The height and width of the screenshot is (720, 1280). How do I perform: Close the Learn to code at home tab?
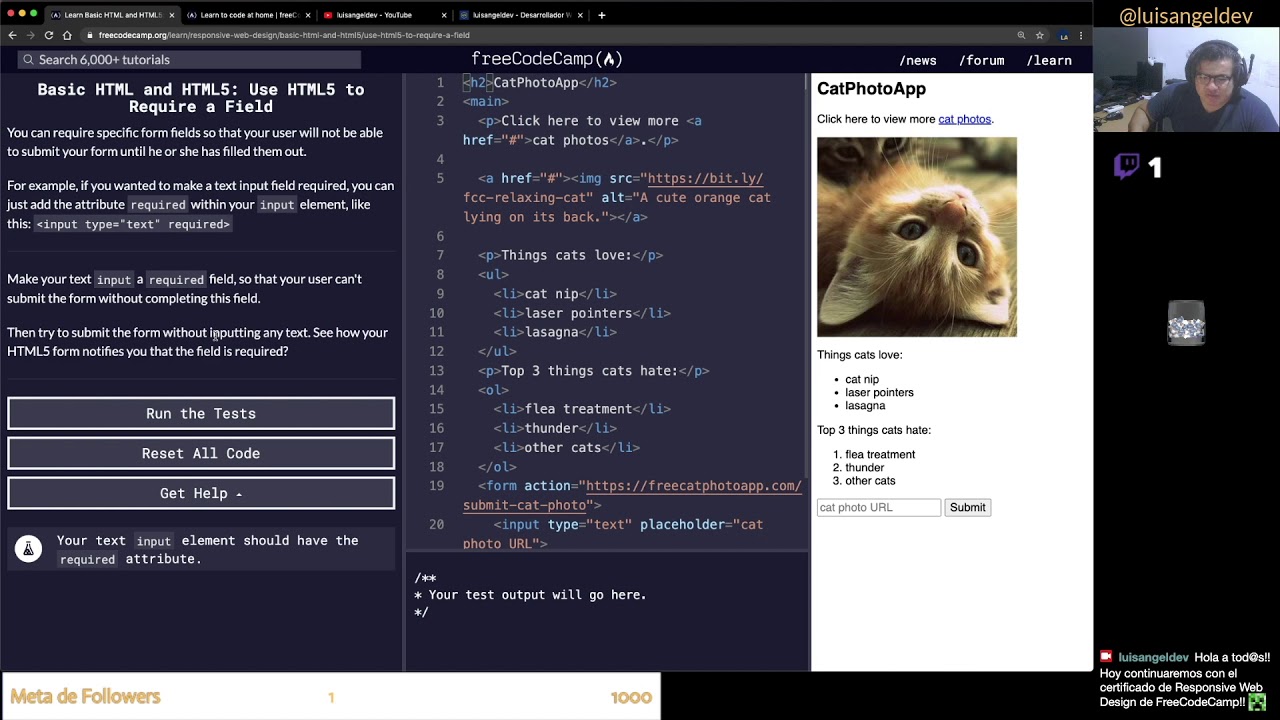point(308,15)
